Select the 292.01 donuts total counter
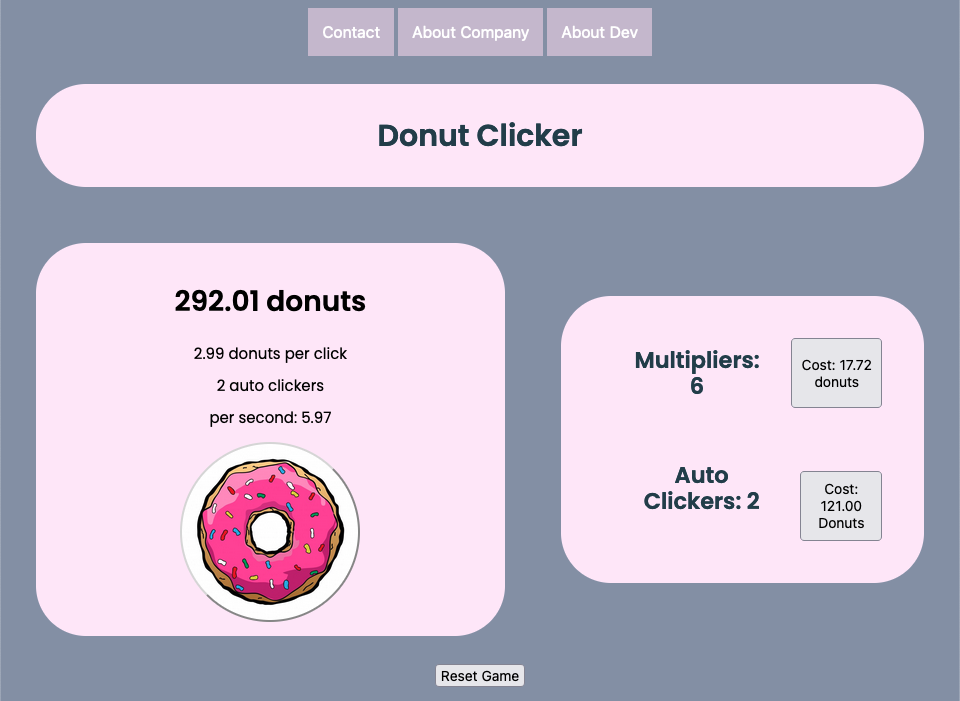Viewport: 960px width, 701px height. point(270,301)
